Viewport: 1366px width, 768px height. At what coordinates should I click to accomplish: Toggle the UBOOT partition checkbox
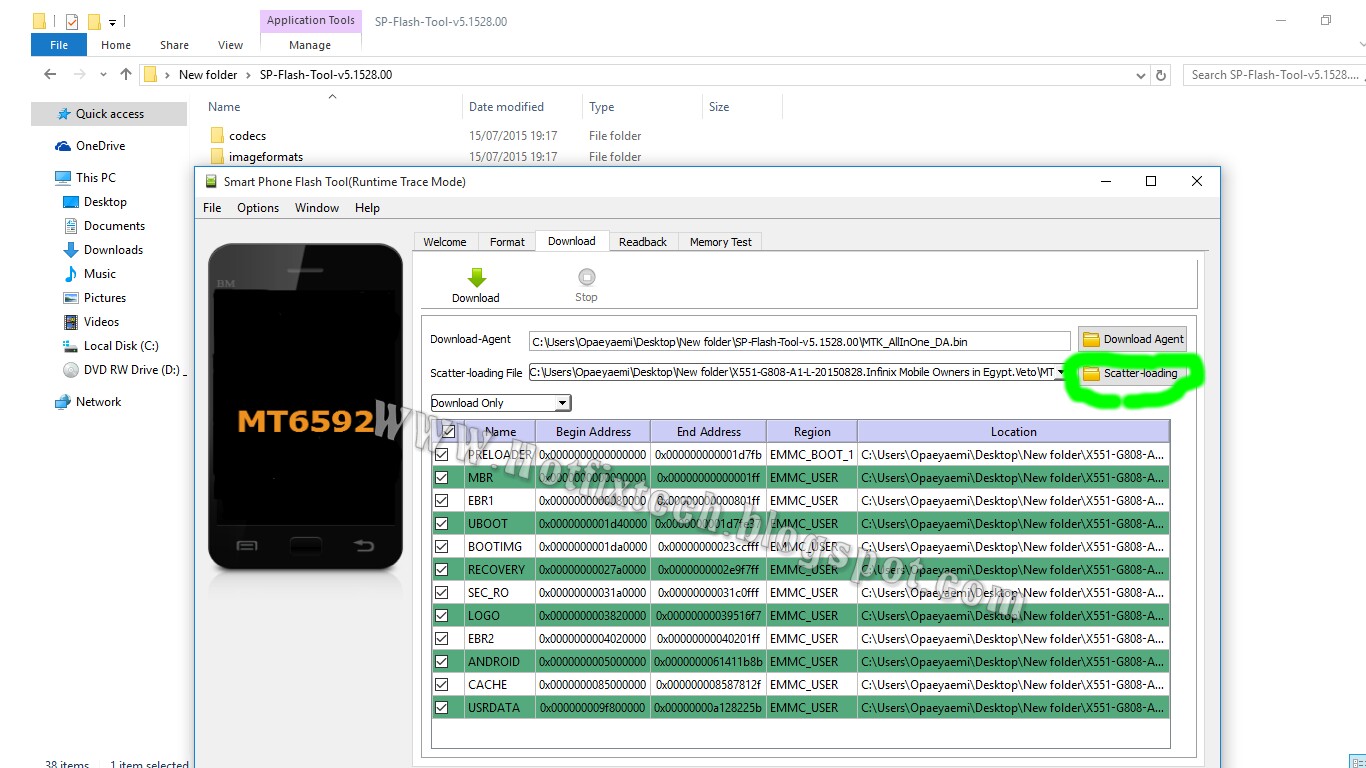tap(442, 524)
